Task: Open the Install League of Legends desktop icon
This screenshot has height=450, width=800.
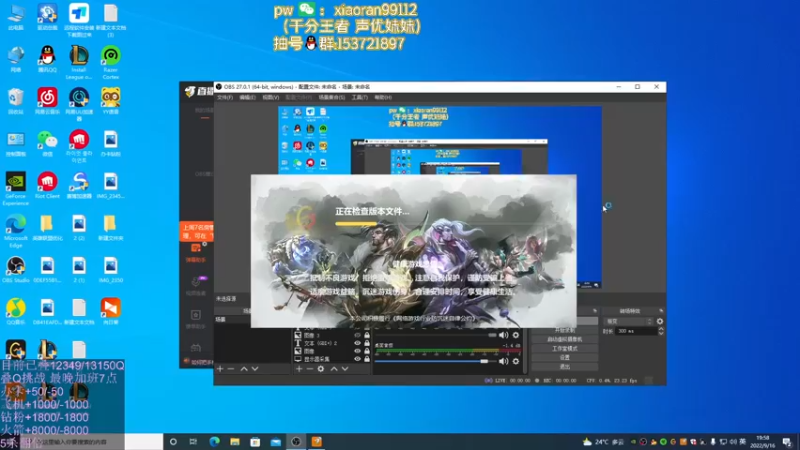Action: click(x=79, y=62)
